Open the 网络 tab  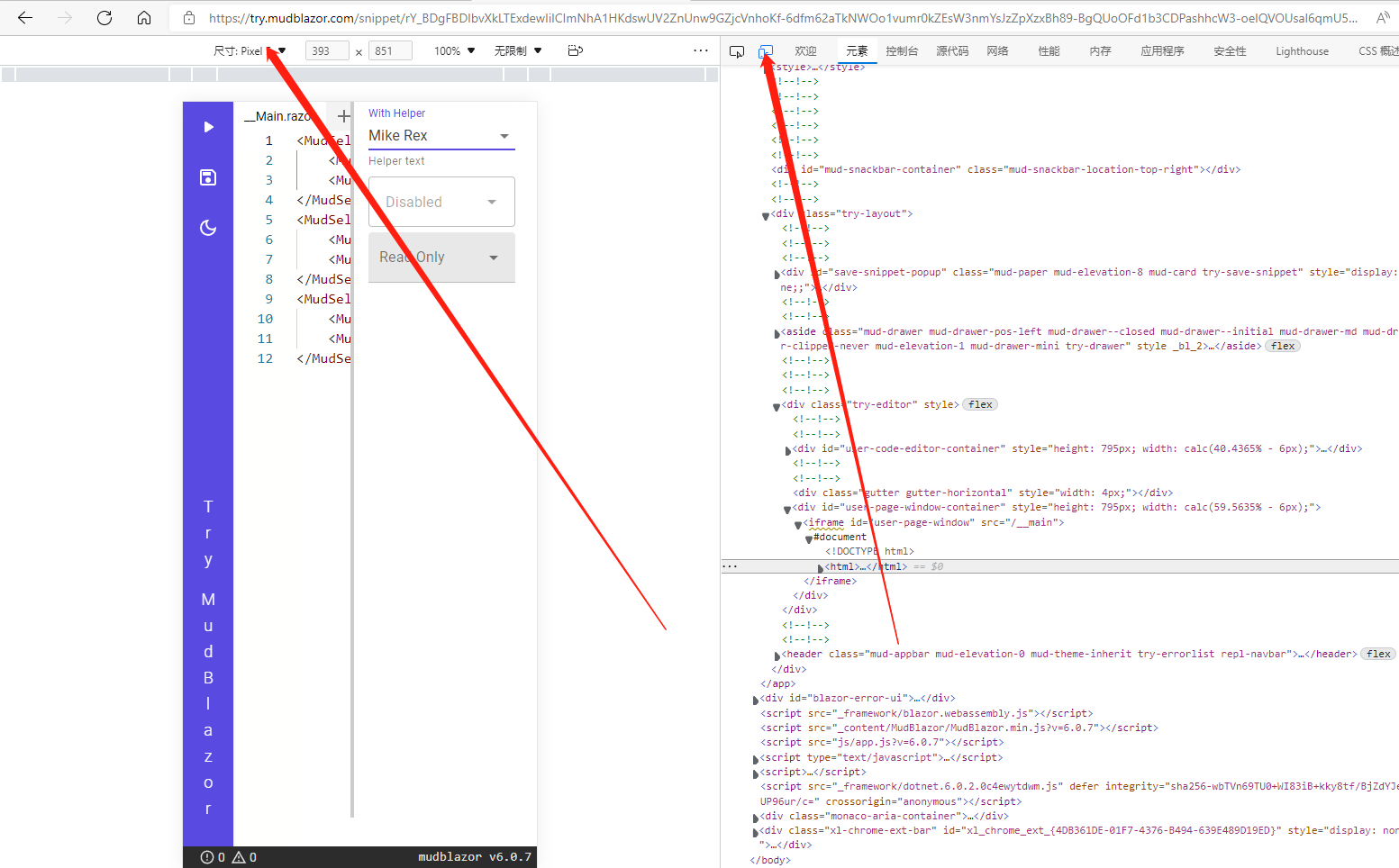pos(997,51)
